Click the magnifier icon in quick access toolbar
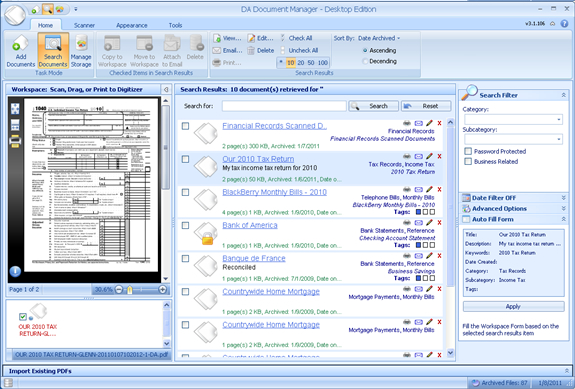This screenshot has width=575, height=389. pos(48,9)
